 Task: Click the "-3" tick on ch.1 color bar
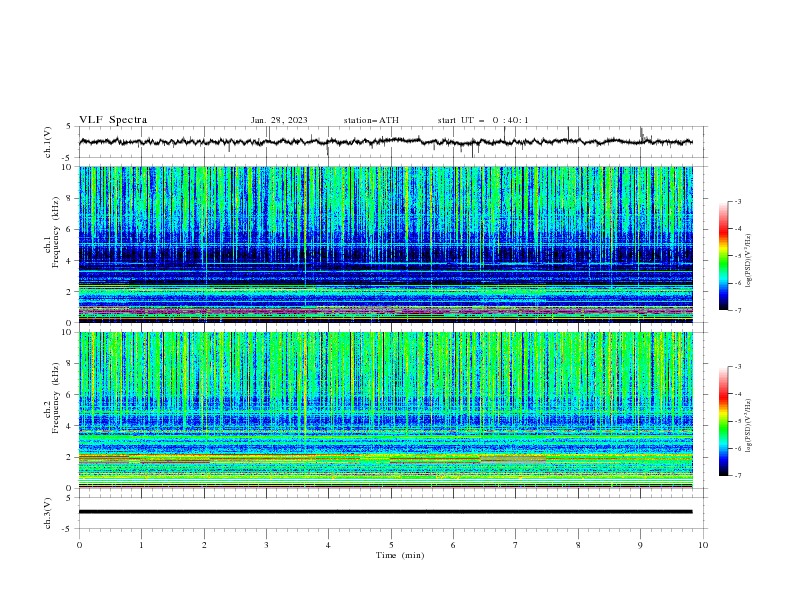(x=737, y=201)
